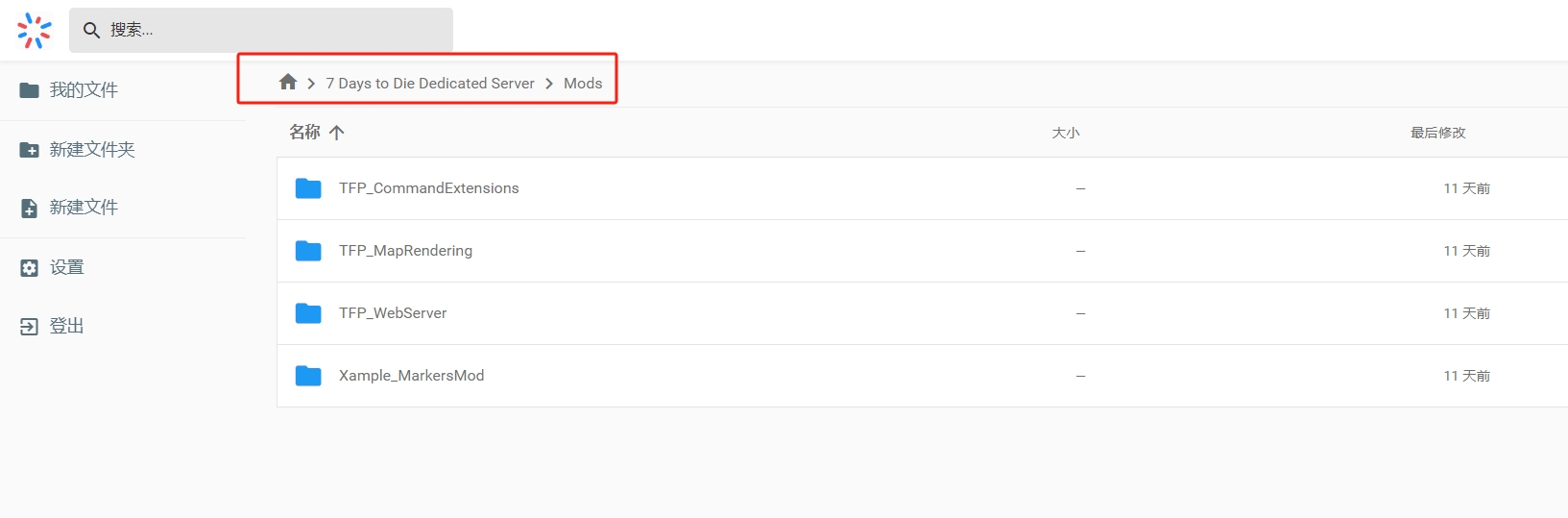Click the TFP_WebServer folder icon
1568x518 pixels.
click(308, 313)
